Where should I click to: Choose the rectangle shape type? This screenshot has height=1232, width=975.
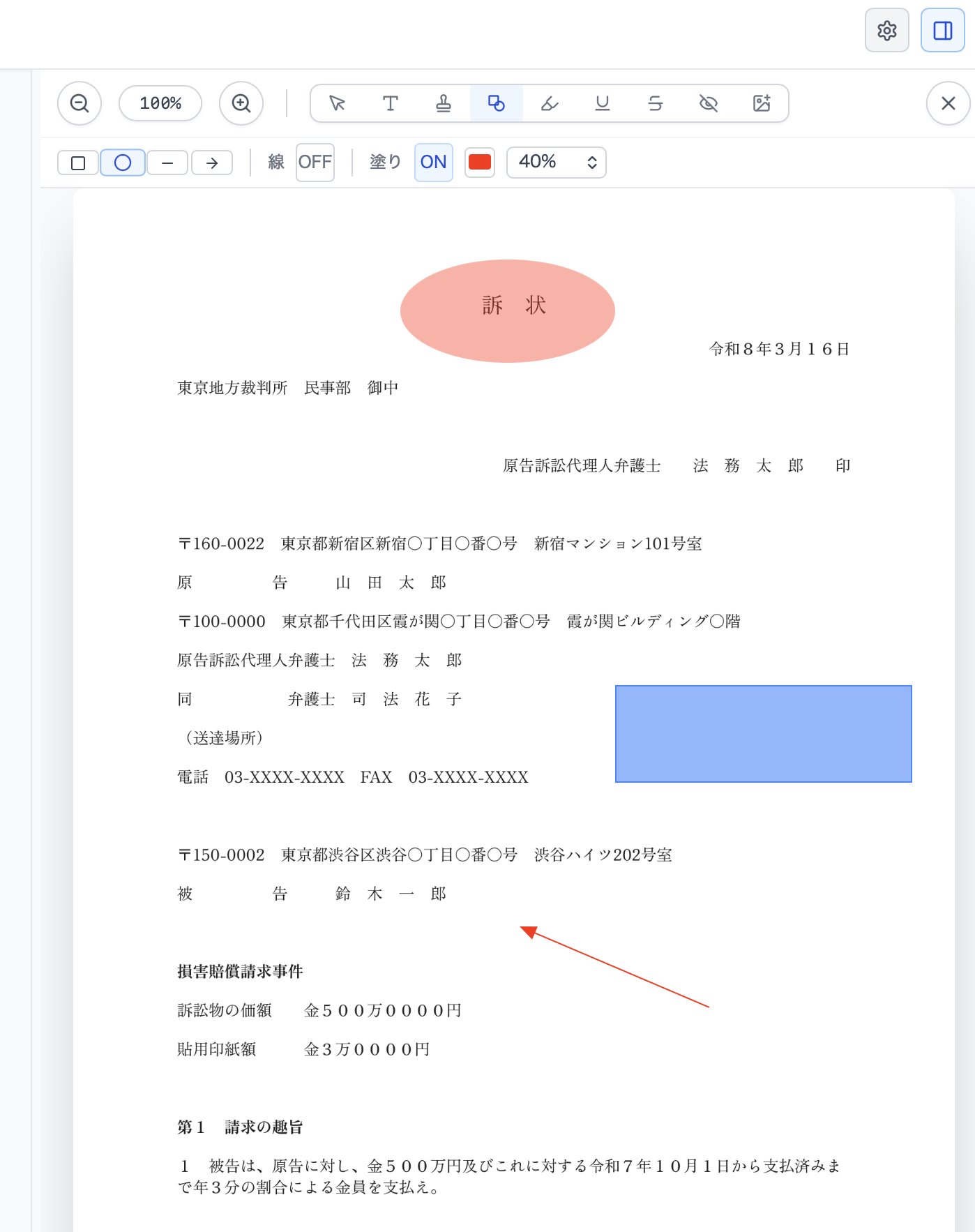78,163
